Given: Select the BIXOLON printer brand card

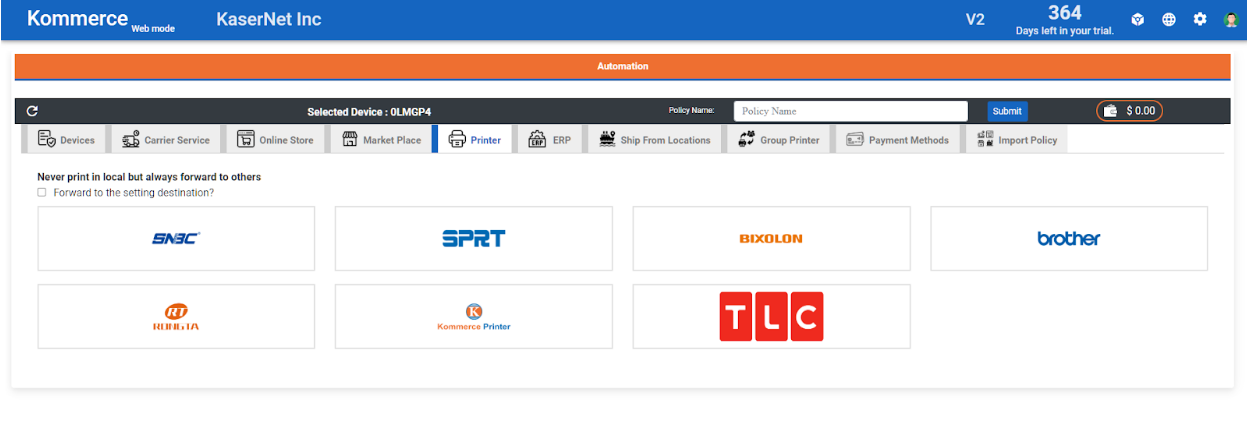Looking at the screenshot, I should (x=771, y=239).
